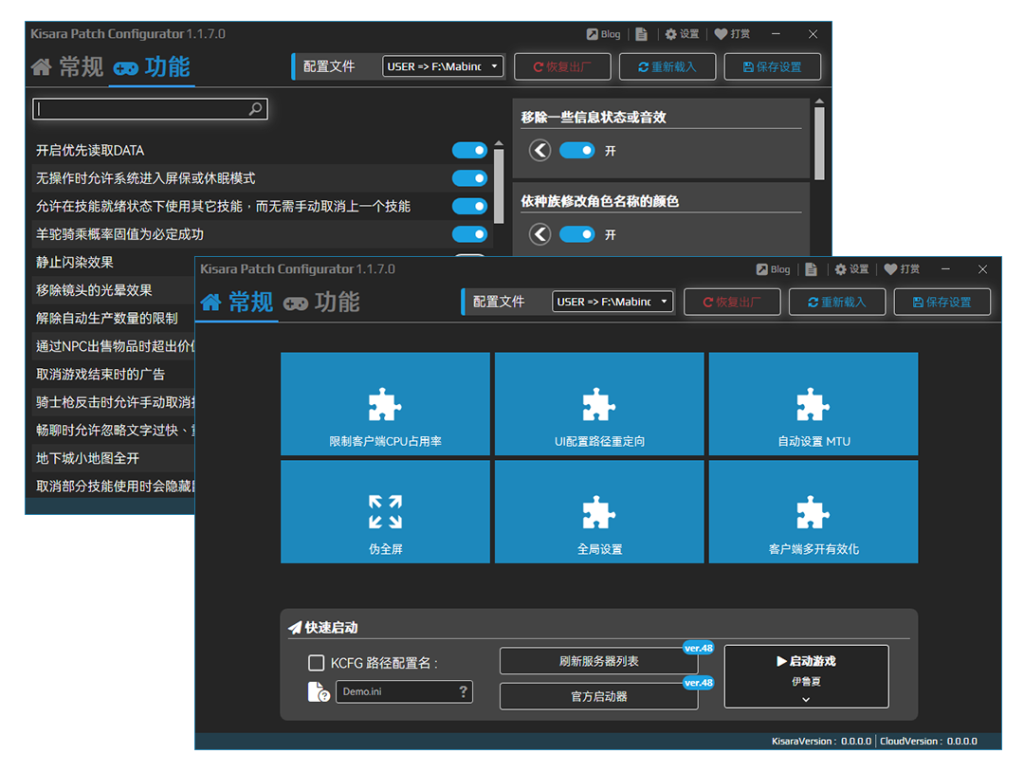Image resolution: width=1024 pixels, height=772 pixels.
Task: Open the UI配置路径重定向 puzzle tile
Action: pyautogui.click(x=599, y=404)
